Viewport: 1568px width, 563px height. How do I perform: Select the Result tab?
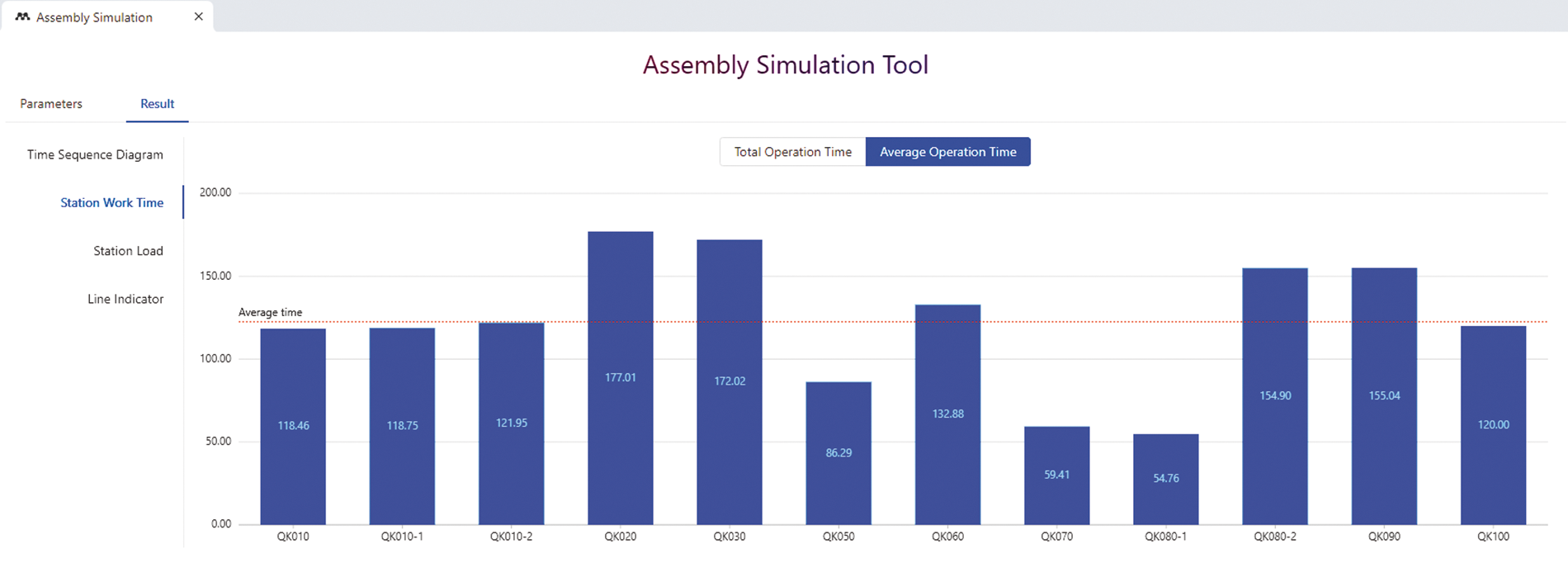(x=157, y=104)
